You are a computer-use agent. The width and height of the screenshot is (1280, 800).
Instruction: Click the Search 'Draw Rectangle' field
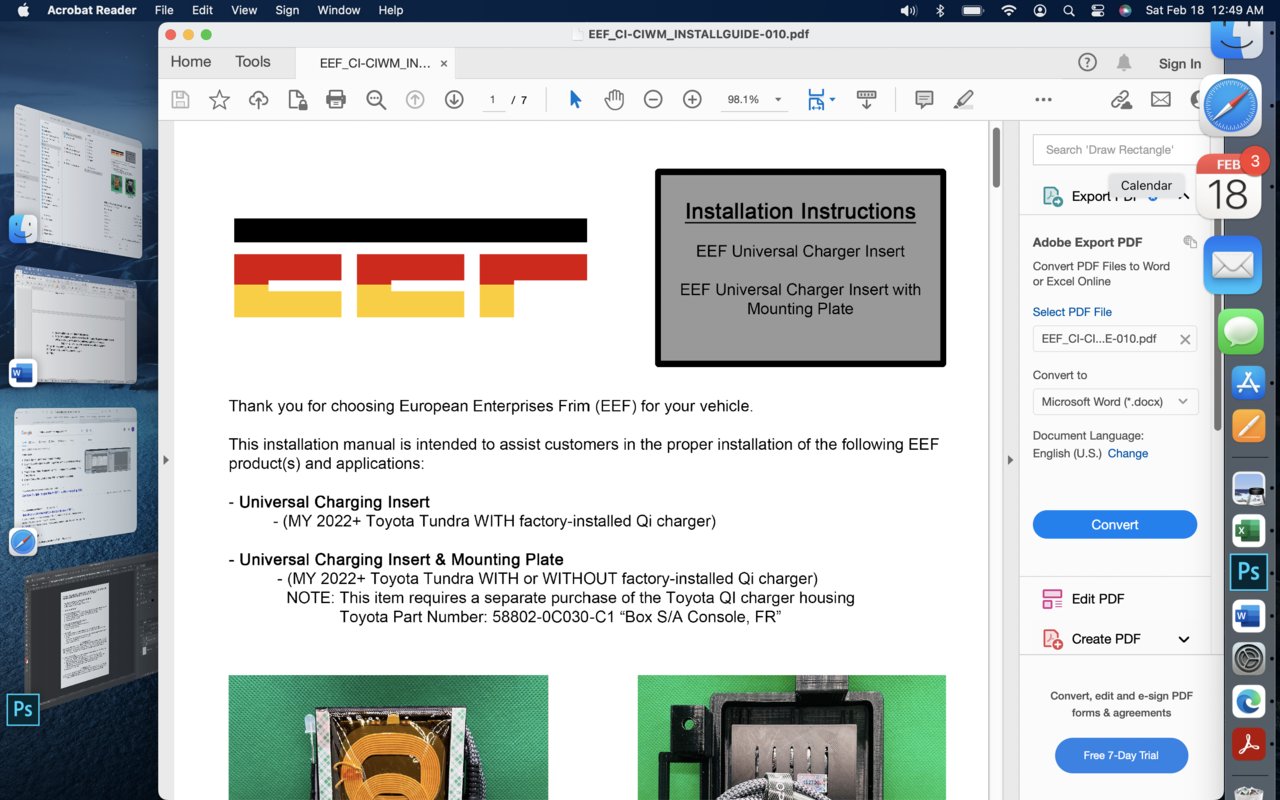1119,150
